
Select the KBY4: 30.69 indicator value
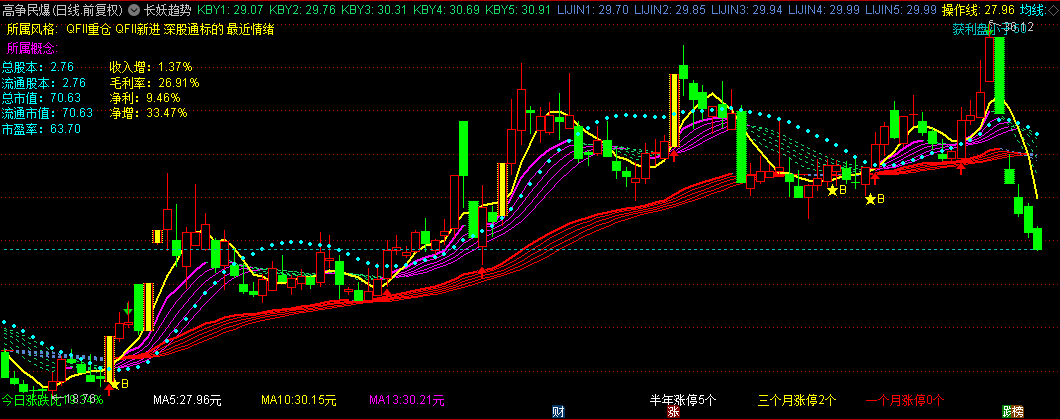click(446, 11)
